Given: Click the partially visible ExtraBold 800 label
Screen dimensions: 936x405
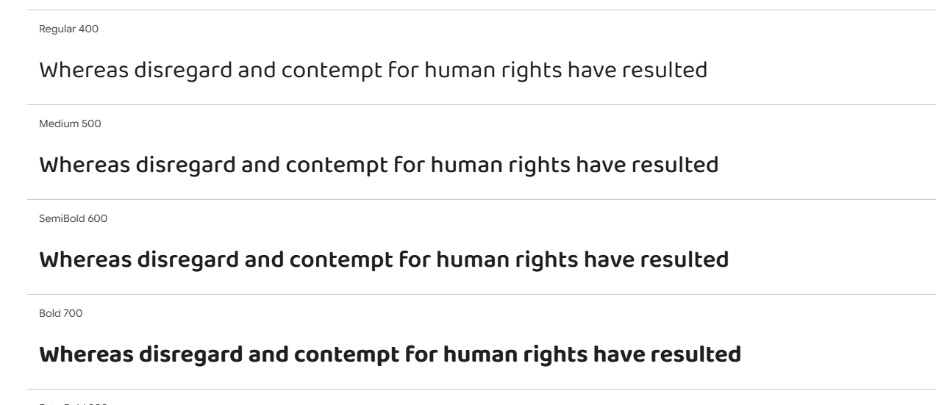Looking at the screenshot, I should pos(73,403).
